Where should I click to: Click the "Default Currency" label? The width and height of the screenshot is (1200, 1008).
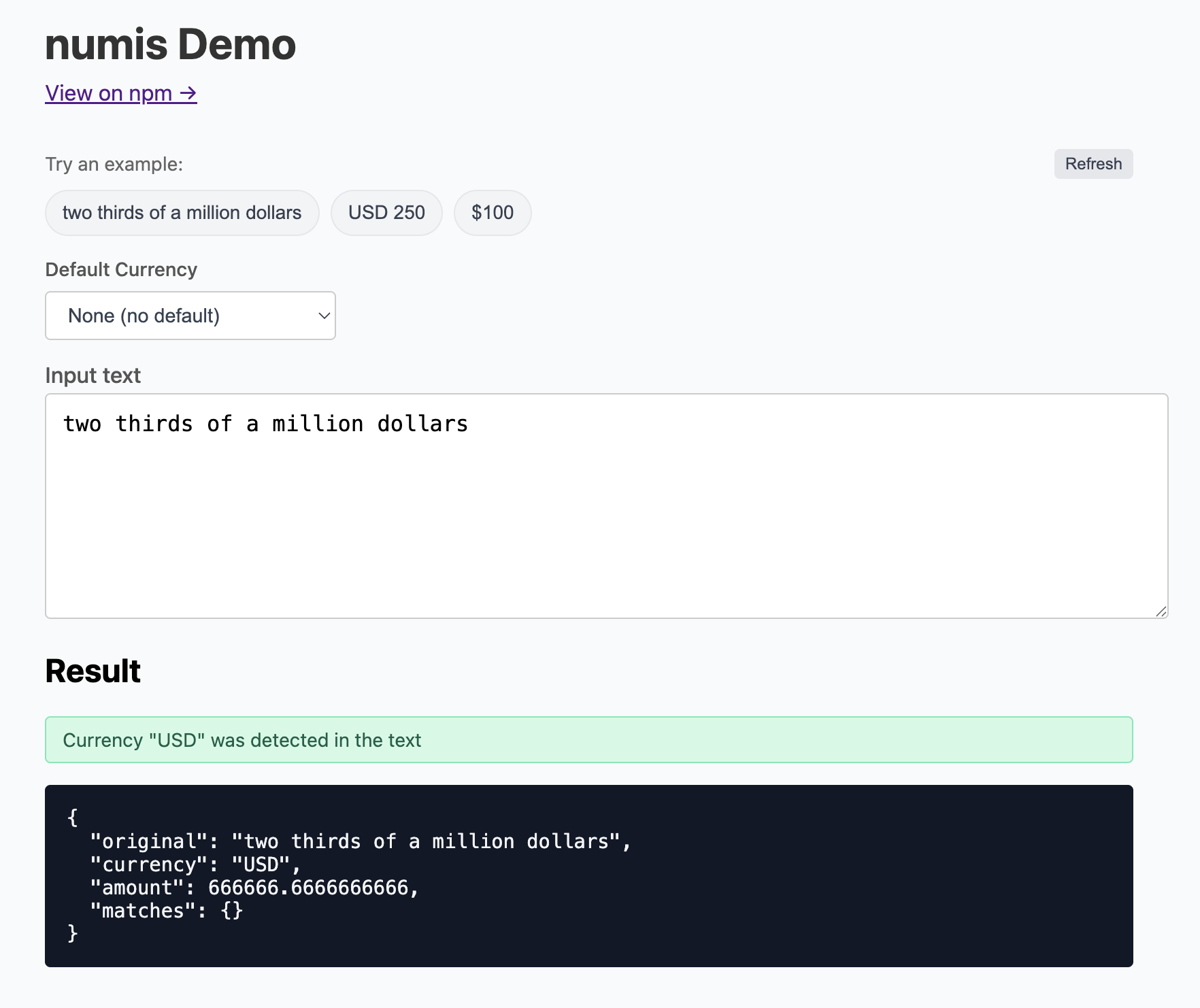click(x=120, y=269)
